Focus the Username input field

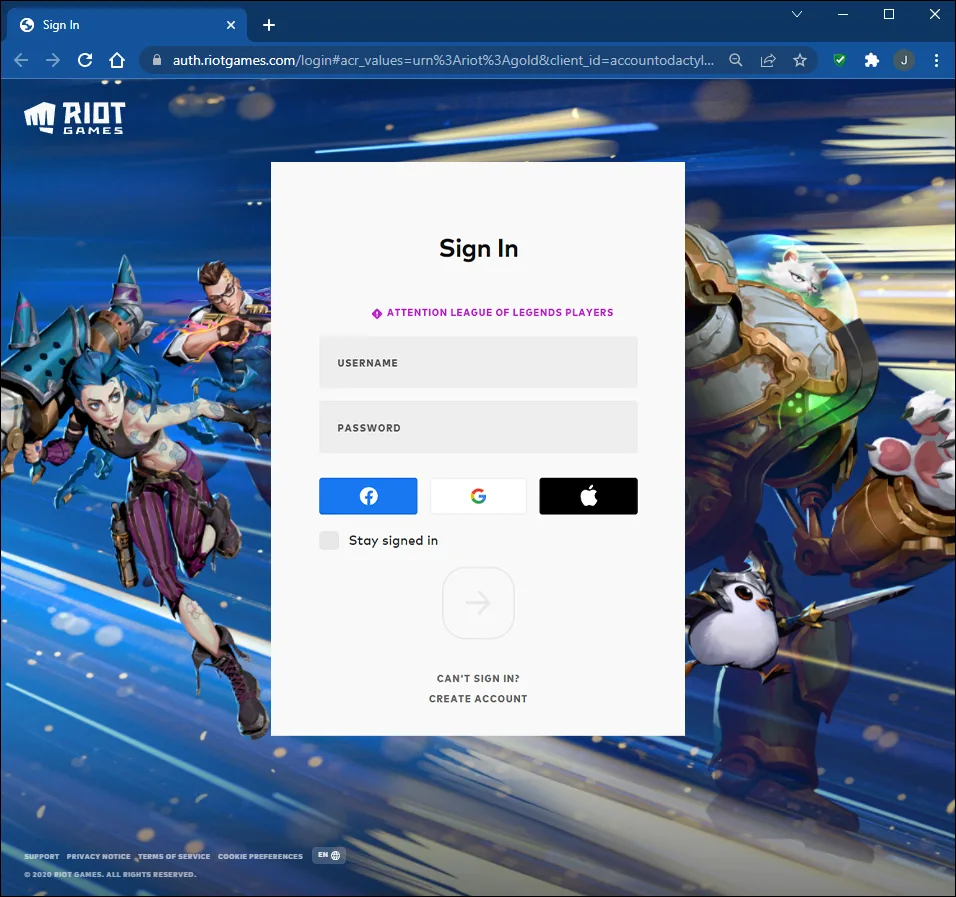[x=478, y=362]
